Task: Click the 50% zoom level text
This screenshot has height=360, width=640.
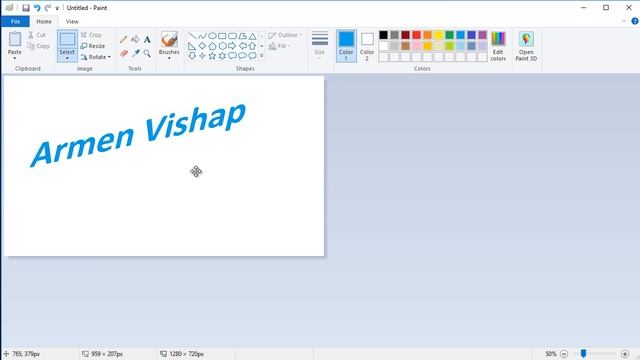Action: tap(551, 354)
